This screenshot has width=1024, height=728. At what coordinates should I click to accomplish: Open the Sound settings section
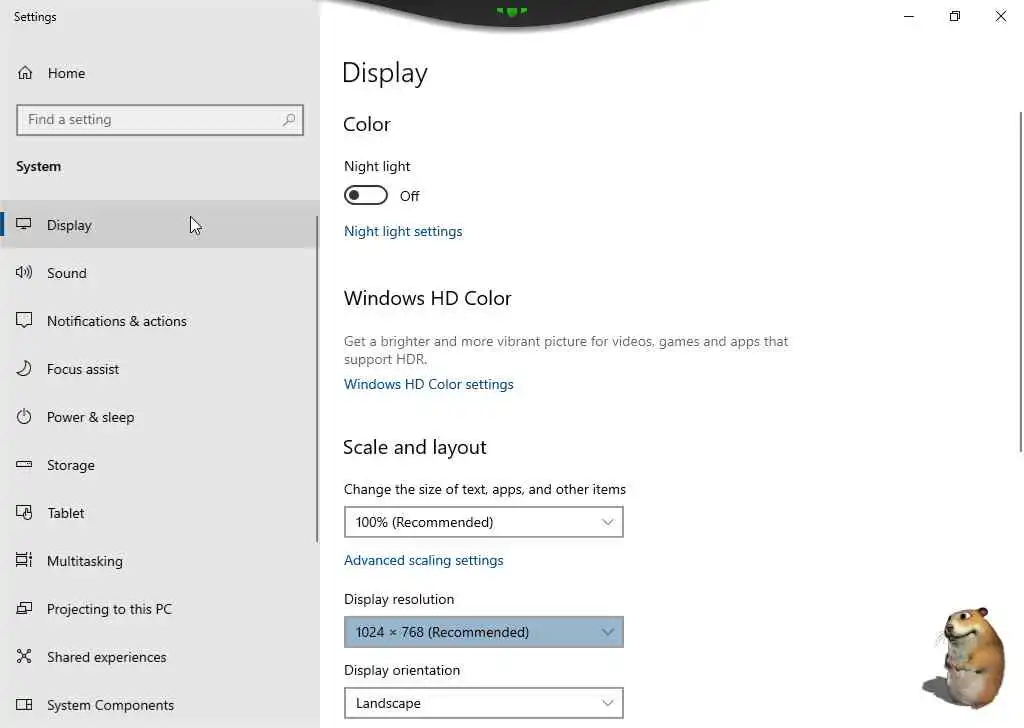[159, 273]
